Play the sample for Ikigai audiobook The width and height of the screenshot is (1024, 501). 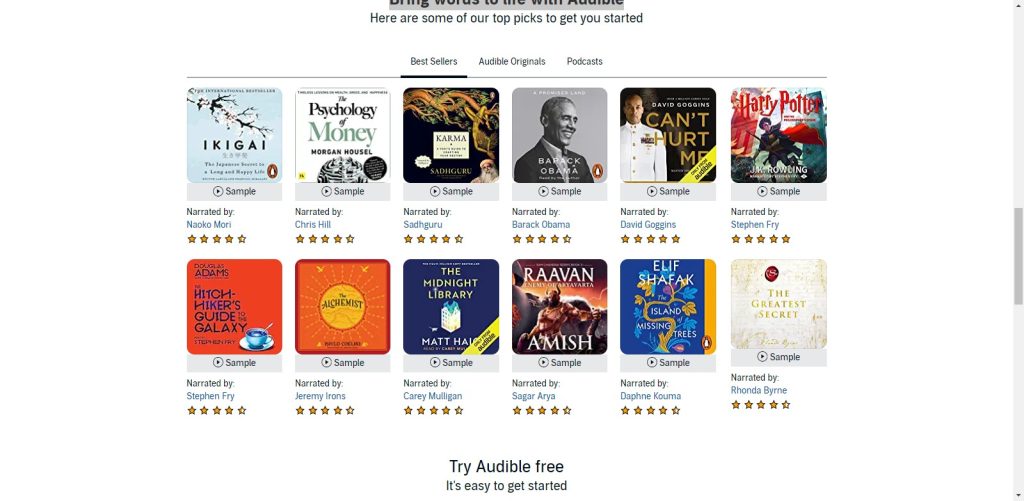point(234,191)
